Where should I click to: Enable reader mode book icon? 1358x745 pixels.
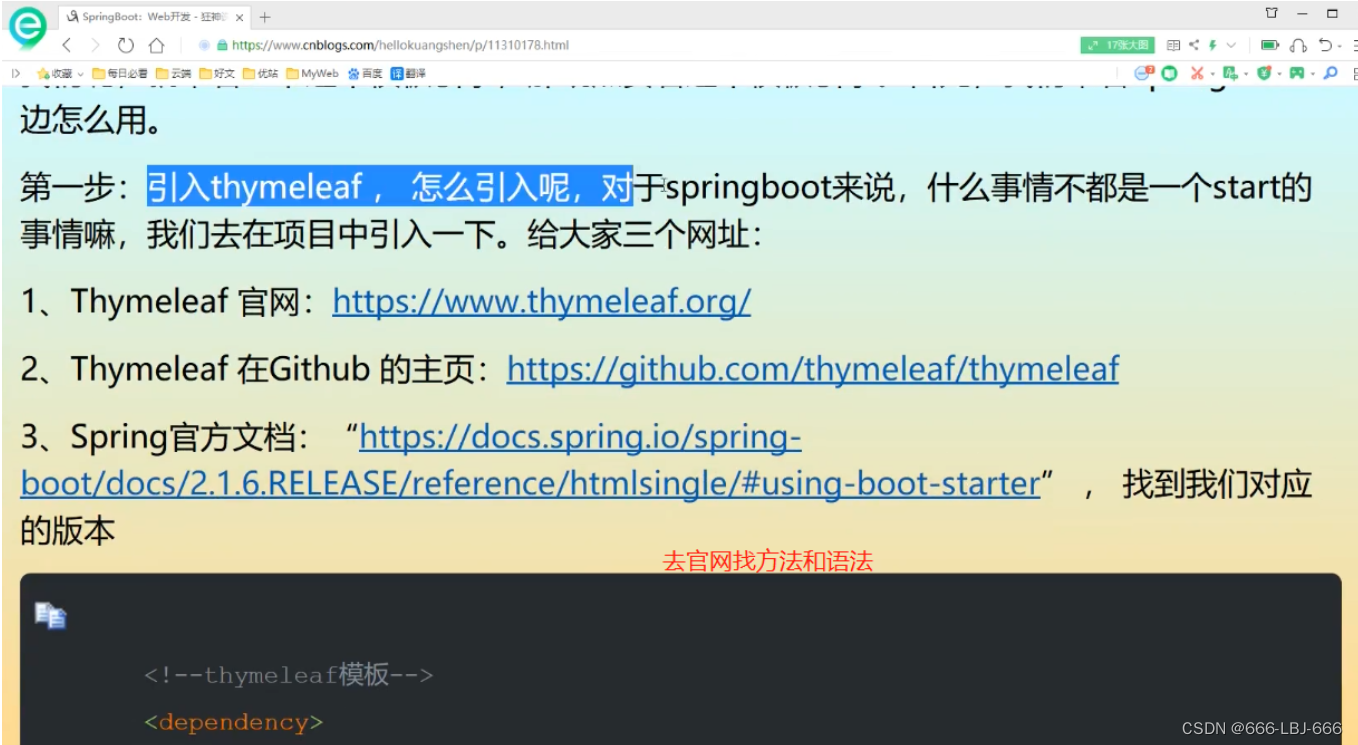[1173, 45]
